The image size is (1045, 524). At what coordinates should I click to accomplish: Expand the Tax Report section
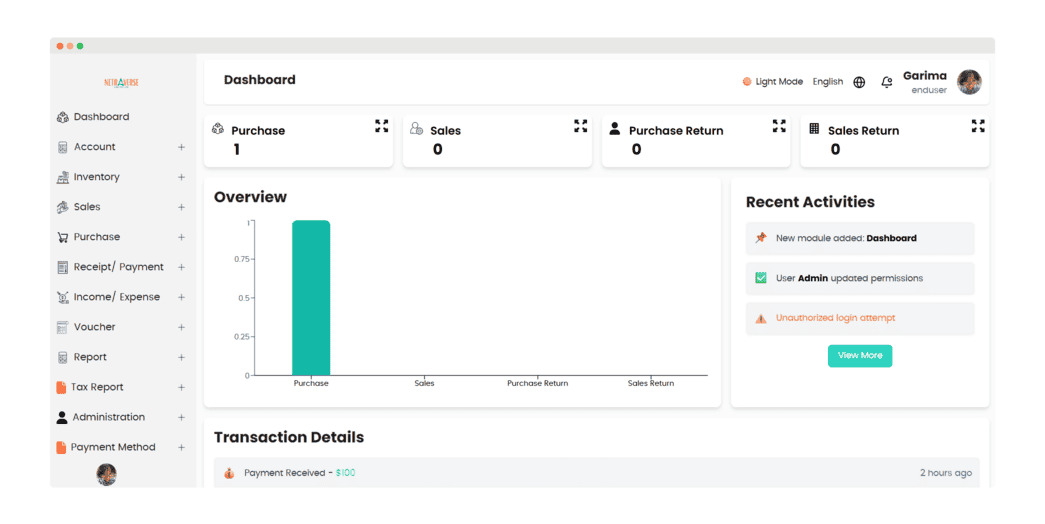(181, 387)
